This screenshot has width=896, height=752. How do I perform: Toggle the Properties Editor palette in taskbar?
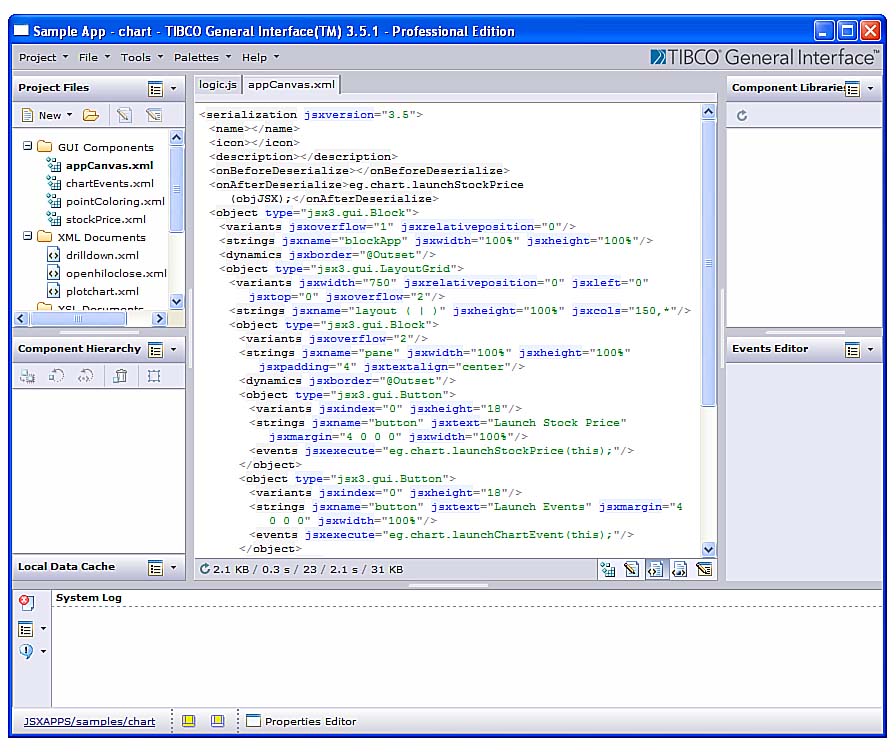pos(301,721)
